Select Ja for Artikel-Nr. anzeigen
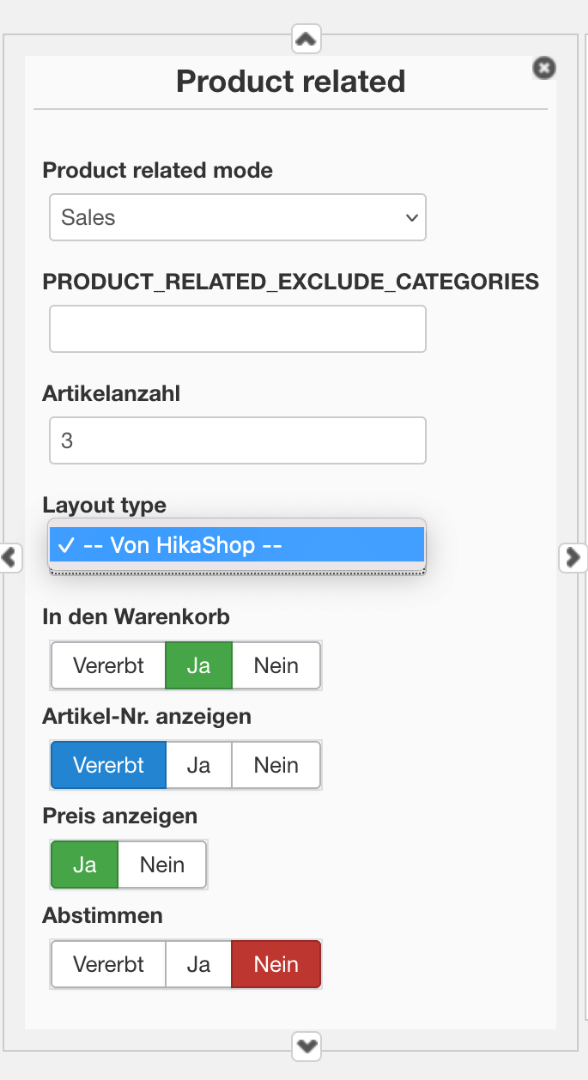Screen dimensions: 588x1080 pyautogui.click(x=198, y=765)
